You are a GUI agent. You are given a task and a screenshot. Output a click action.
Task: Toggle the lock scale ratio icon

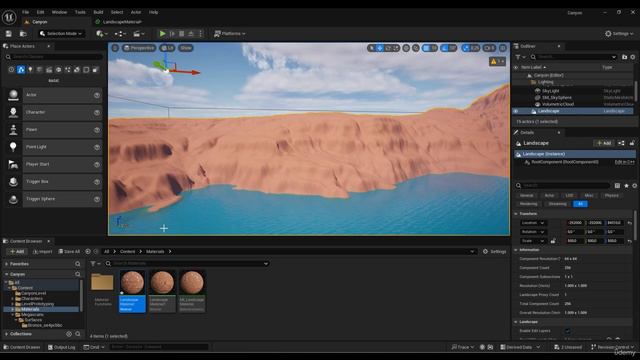pyautogui.click(x=553, y=241)
